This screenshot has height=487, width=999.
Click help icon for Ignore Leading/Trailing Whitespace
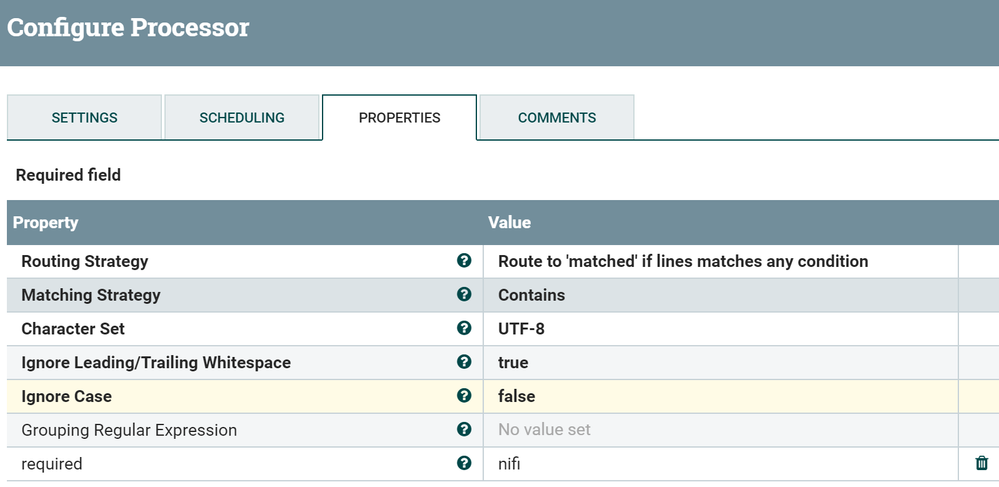(464, 362)
